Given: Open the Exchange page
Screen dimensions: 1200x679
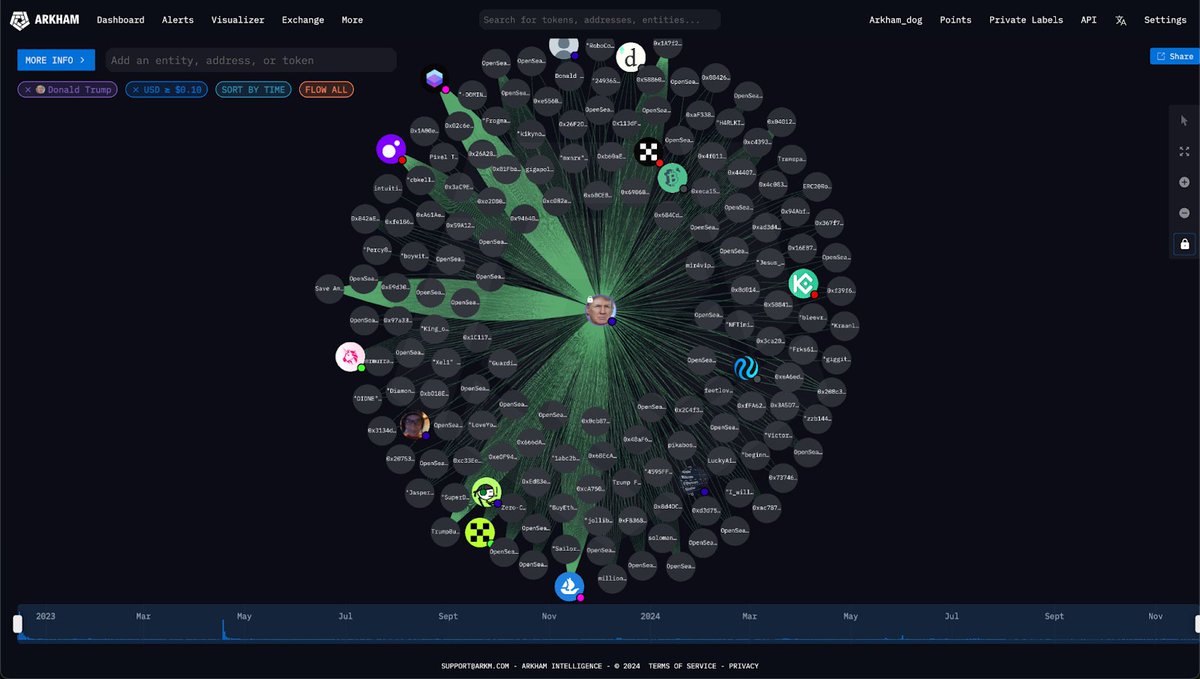Looking at the screenshot, I should (x=303, y=20).
